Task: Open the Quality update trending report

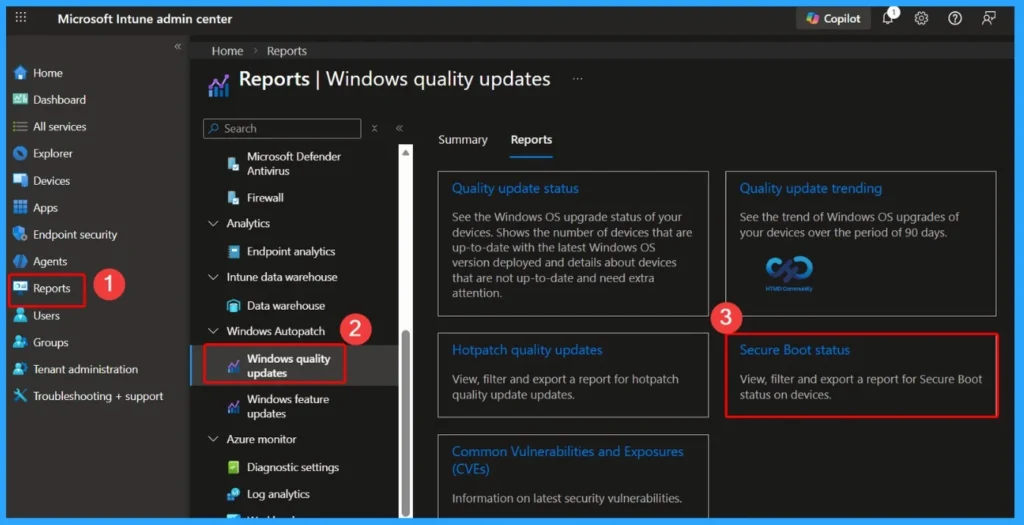Action: (x=810, y=189)
